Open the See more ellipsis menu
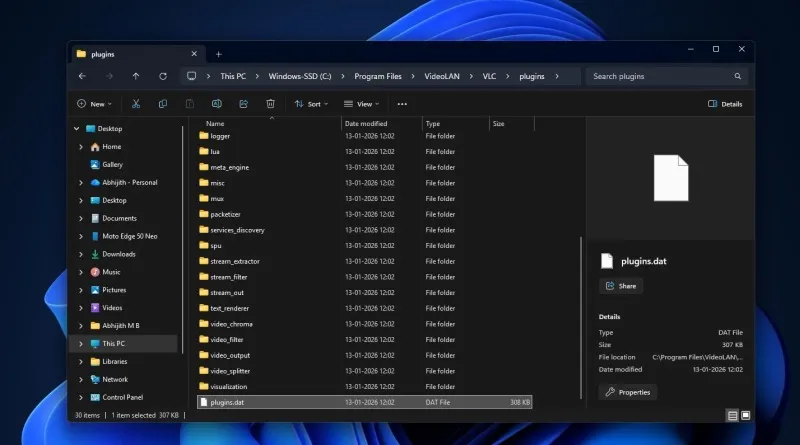800x445 pixels. (x=402, y=104)
